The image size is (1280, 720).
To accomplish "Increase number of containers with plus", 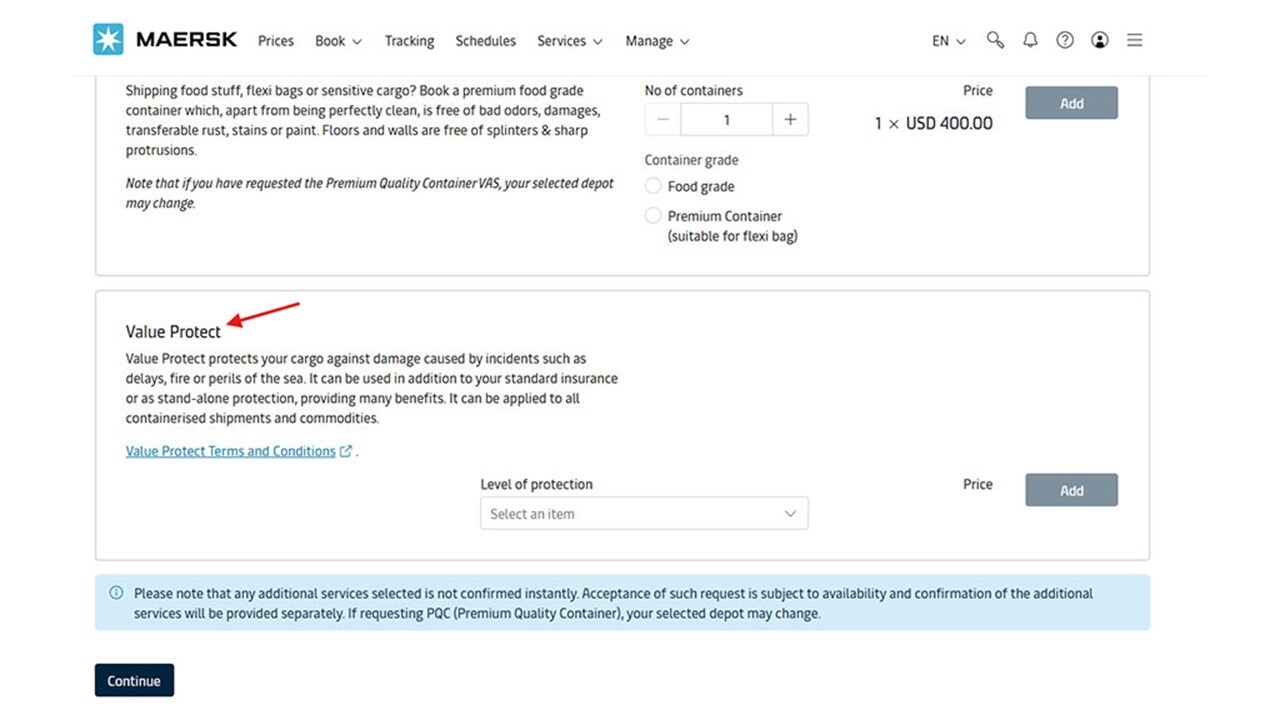I will point(790,120).
